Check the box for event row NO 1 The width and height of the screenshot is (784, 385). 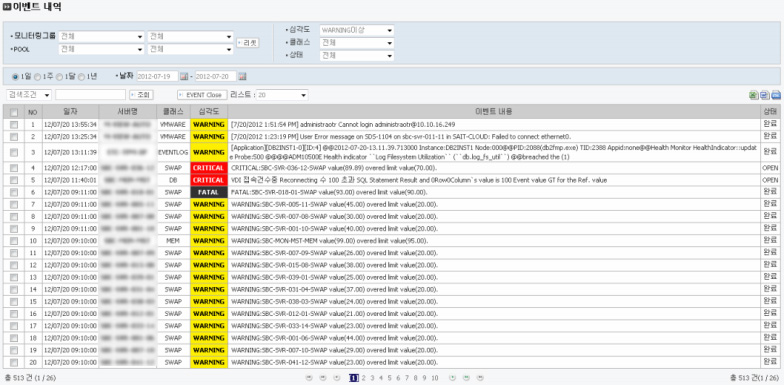14,124
